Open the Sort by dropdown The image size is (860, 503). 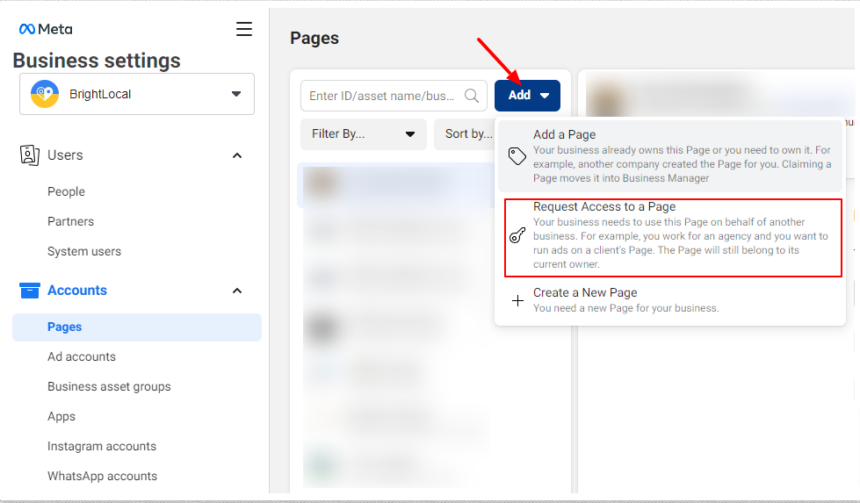click(462, 134)
